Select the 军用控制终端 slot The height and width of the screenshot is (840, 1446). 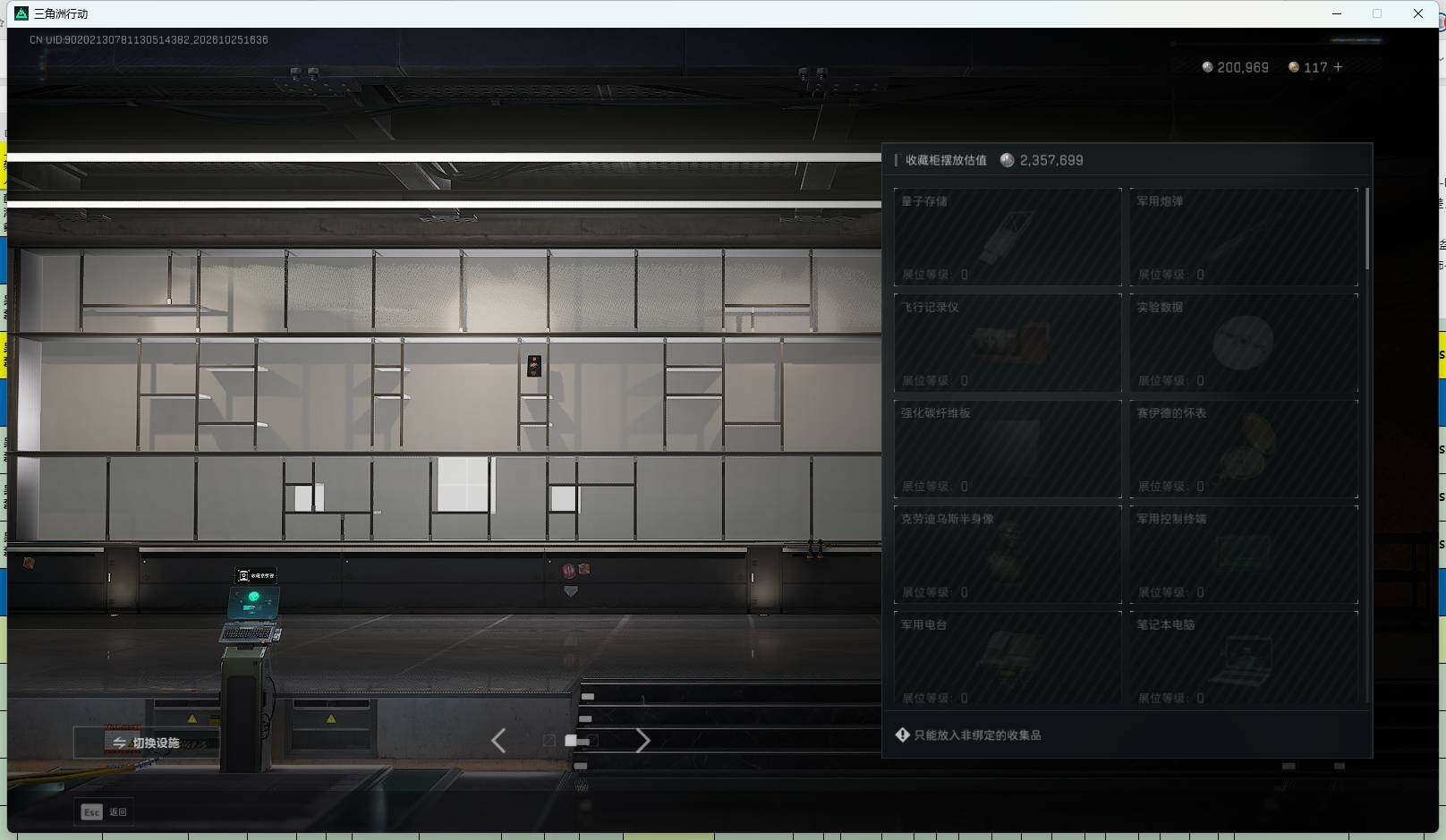(x=1244, y=554)
